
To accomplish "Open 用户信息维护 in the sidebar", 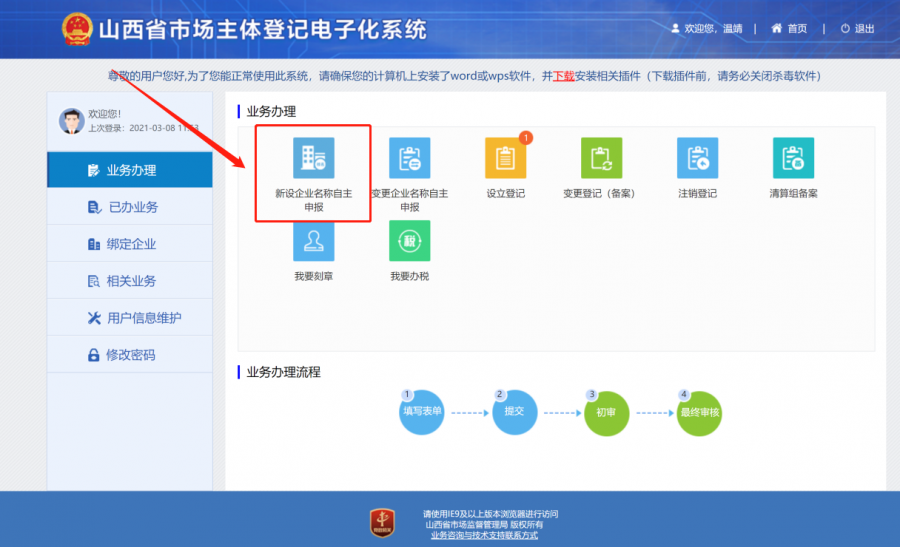I will [x=130, y=317].
